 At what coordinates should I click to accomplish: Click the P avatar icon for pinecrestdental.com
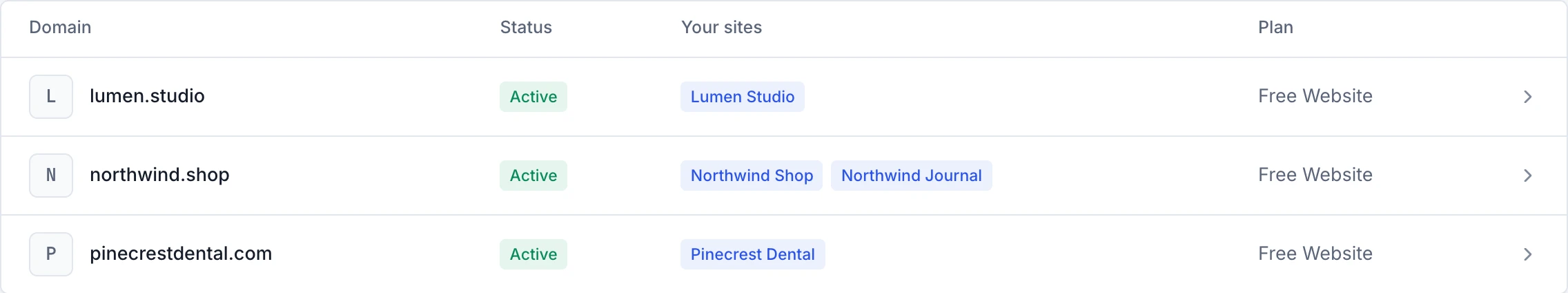[x=51, y=254]
